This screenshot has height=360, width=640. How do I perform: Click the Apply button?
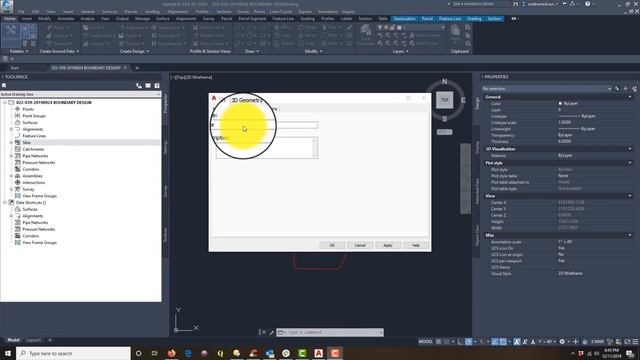coord(388,245)
